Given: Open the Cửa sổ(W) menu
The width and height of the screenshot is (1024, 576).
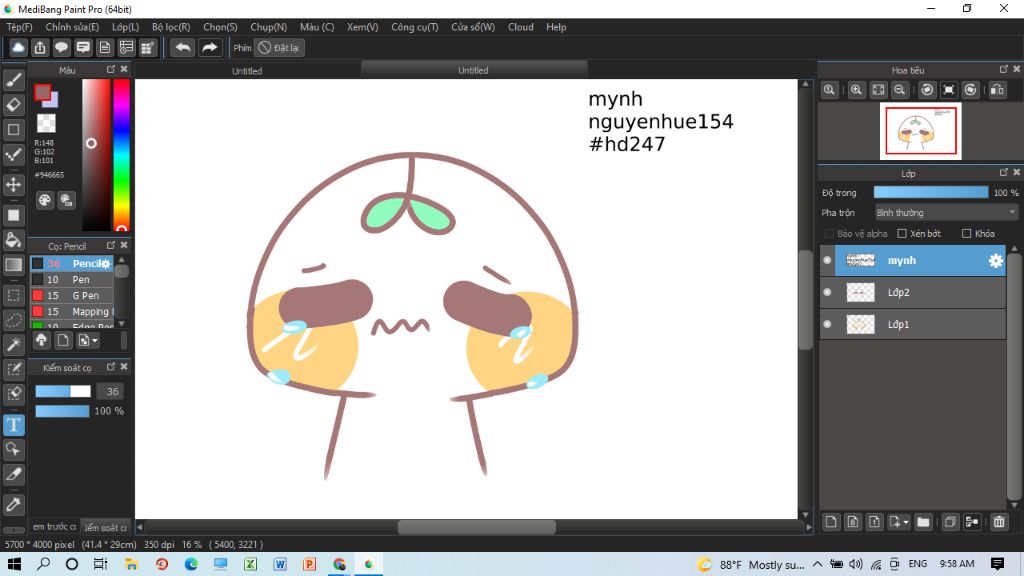Looking at the screenshot, I should click(473, 27).
